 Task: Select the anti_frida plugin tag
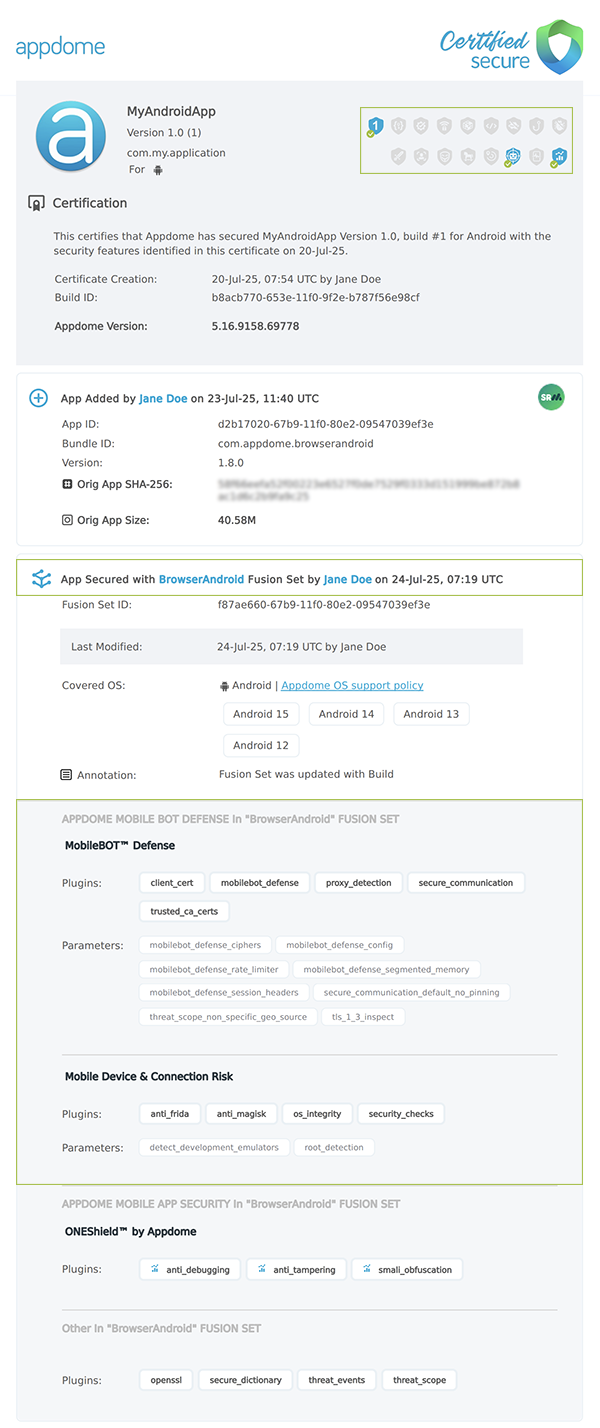(x=170, y=1114)
